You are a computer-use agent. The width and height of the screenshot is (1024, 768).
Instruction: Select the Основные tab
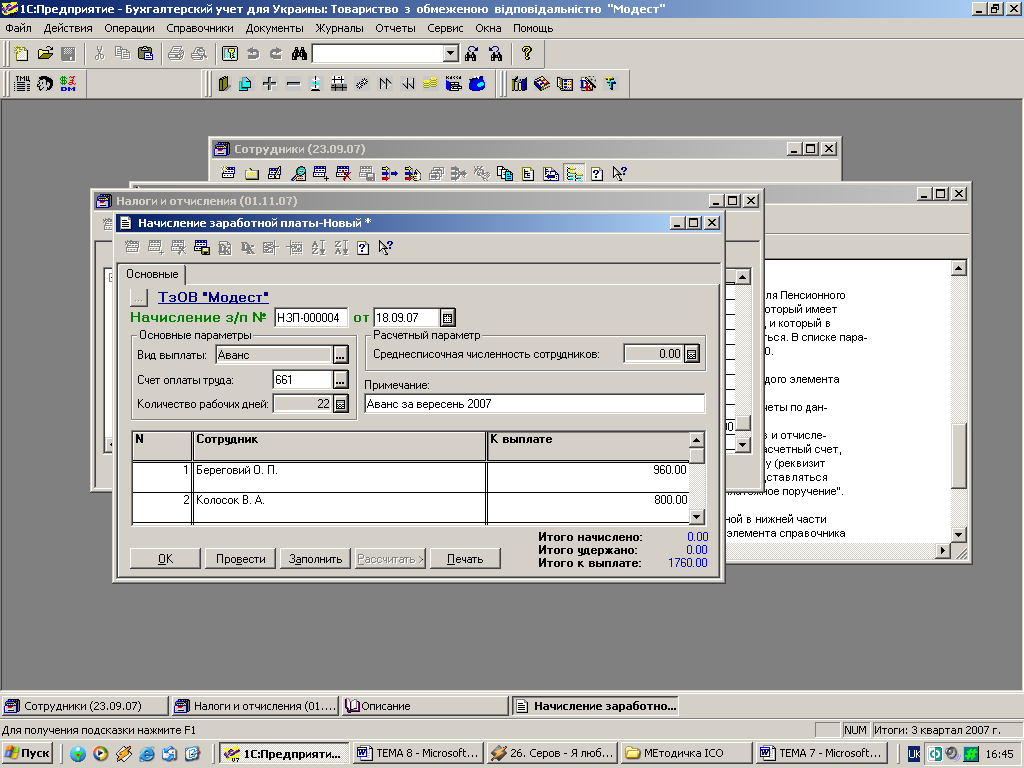pos(152,274)
